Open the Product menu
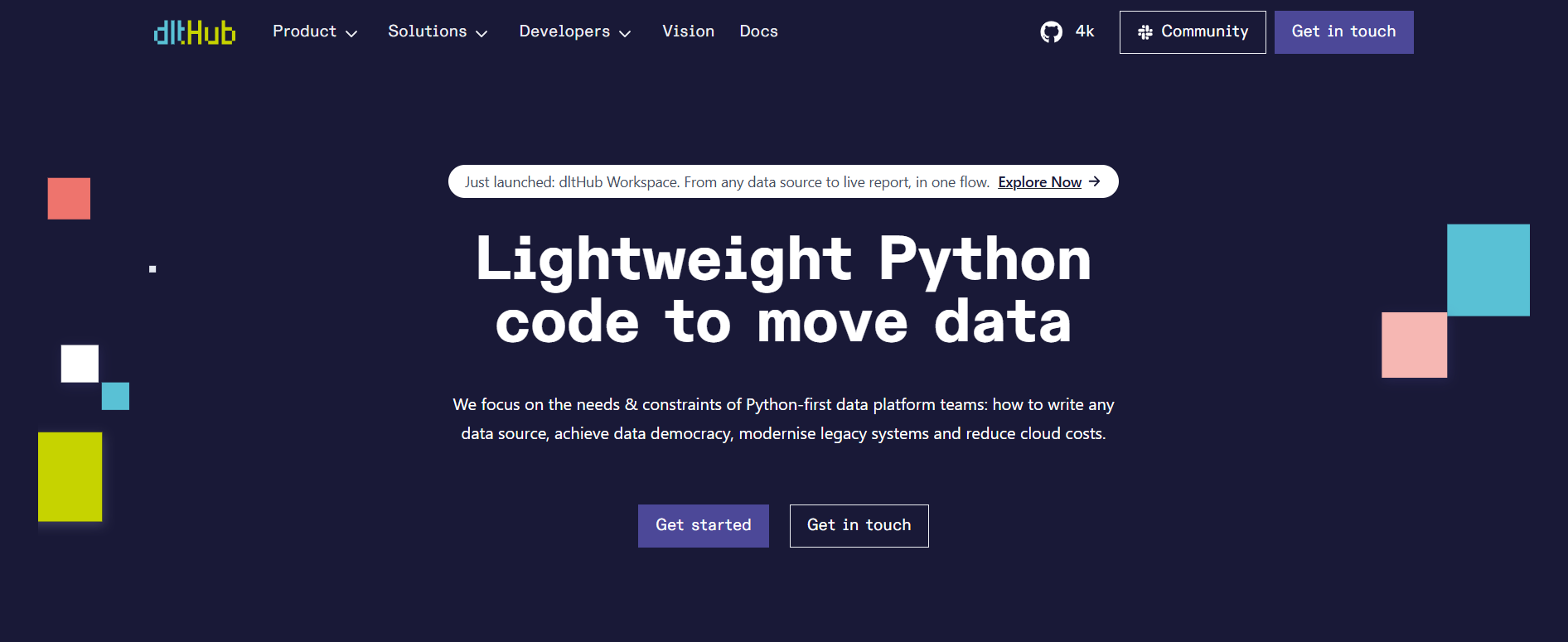 (x=315, y=31)
